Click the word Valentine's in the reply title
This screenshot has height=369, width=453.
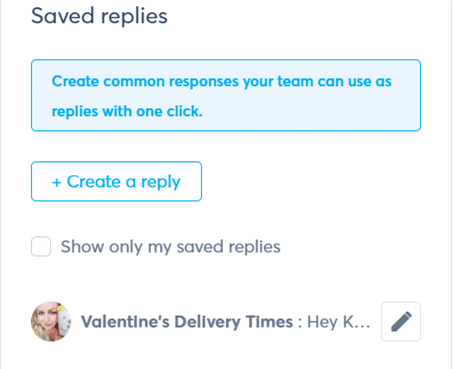[x=125, y=322]
